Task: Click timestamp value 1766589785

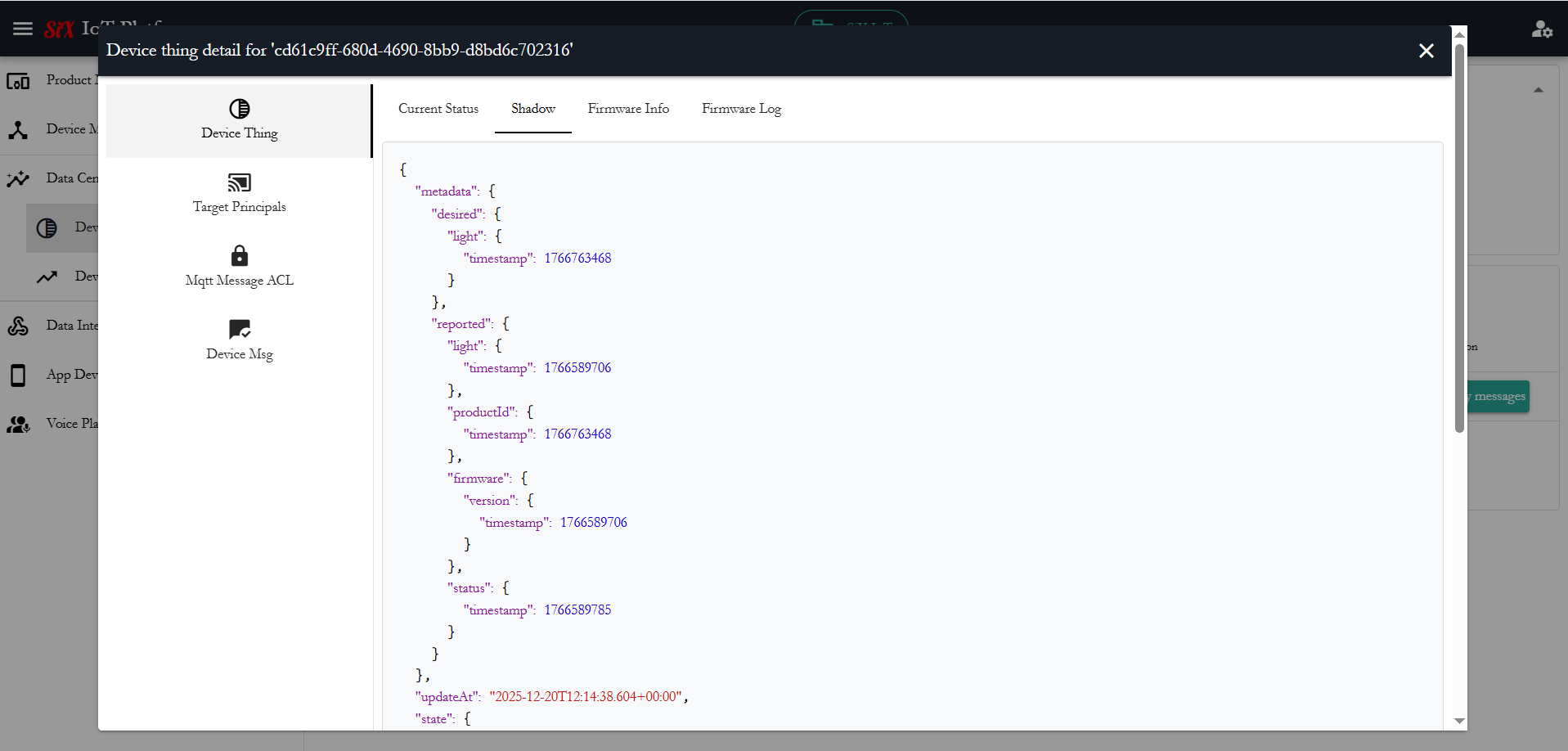Action: click(x=577, y=610)
